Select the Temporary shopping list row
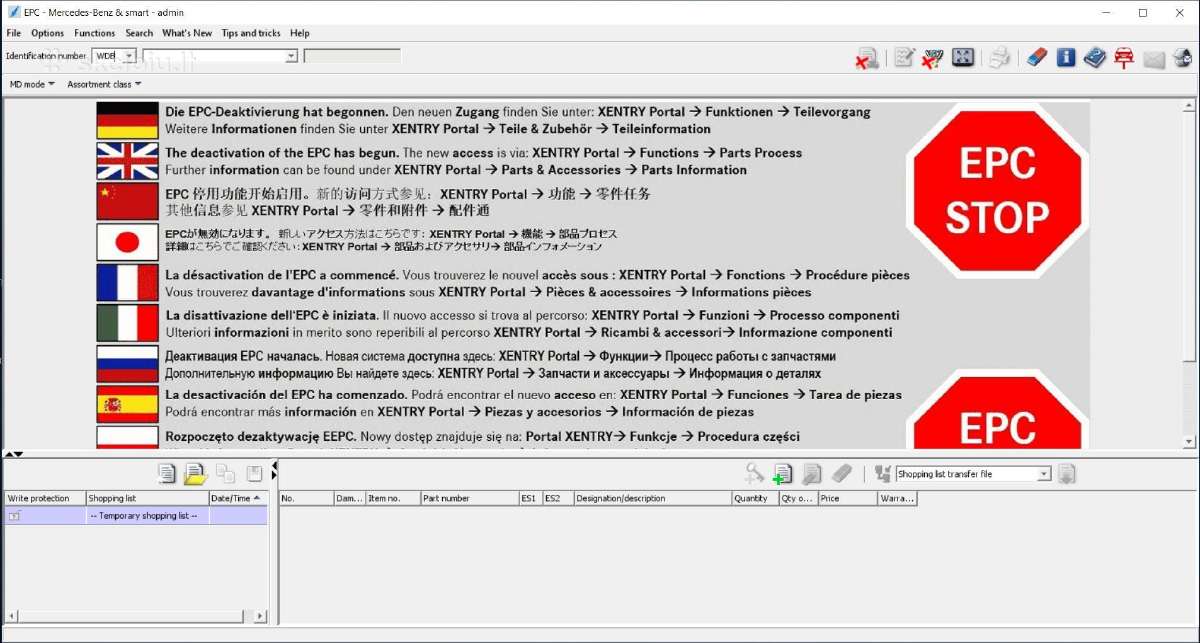The width and height of the screenshot is (1200, 643). click(136, 516)
